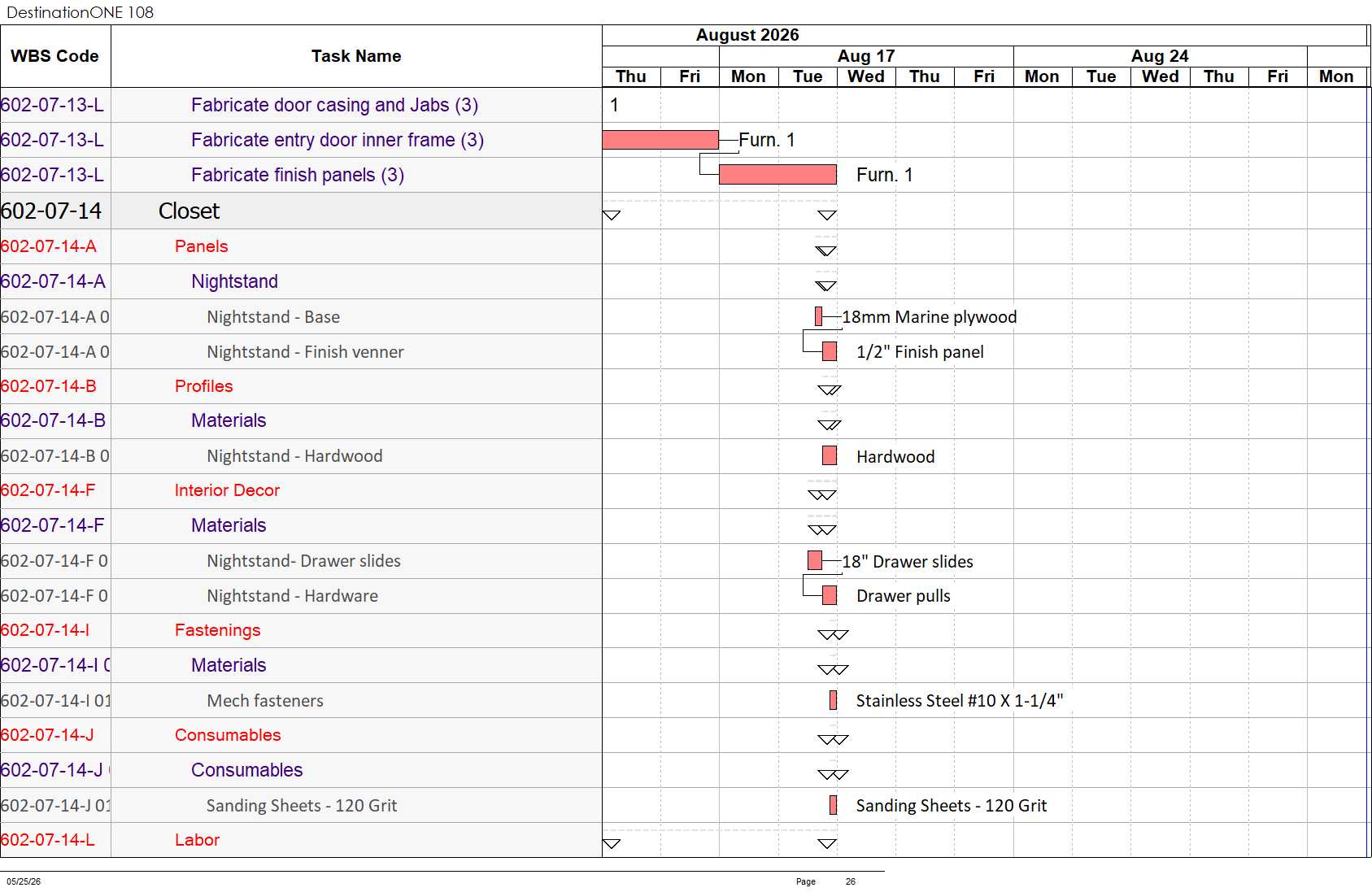Select the Interior Decor task group

tap(227, 490)
